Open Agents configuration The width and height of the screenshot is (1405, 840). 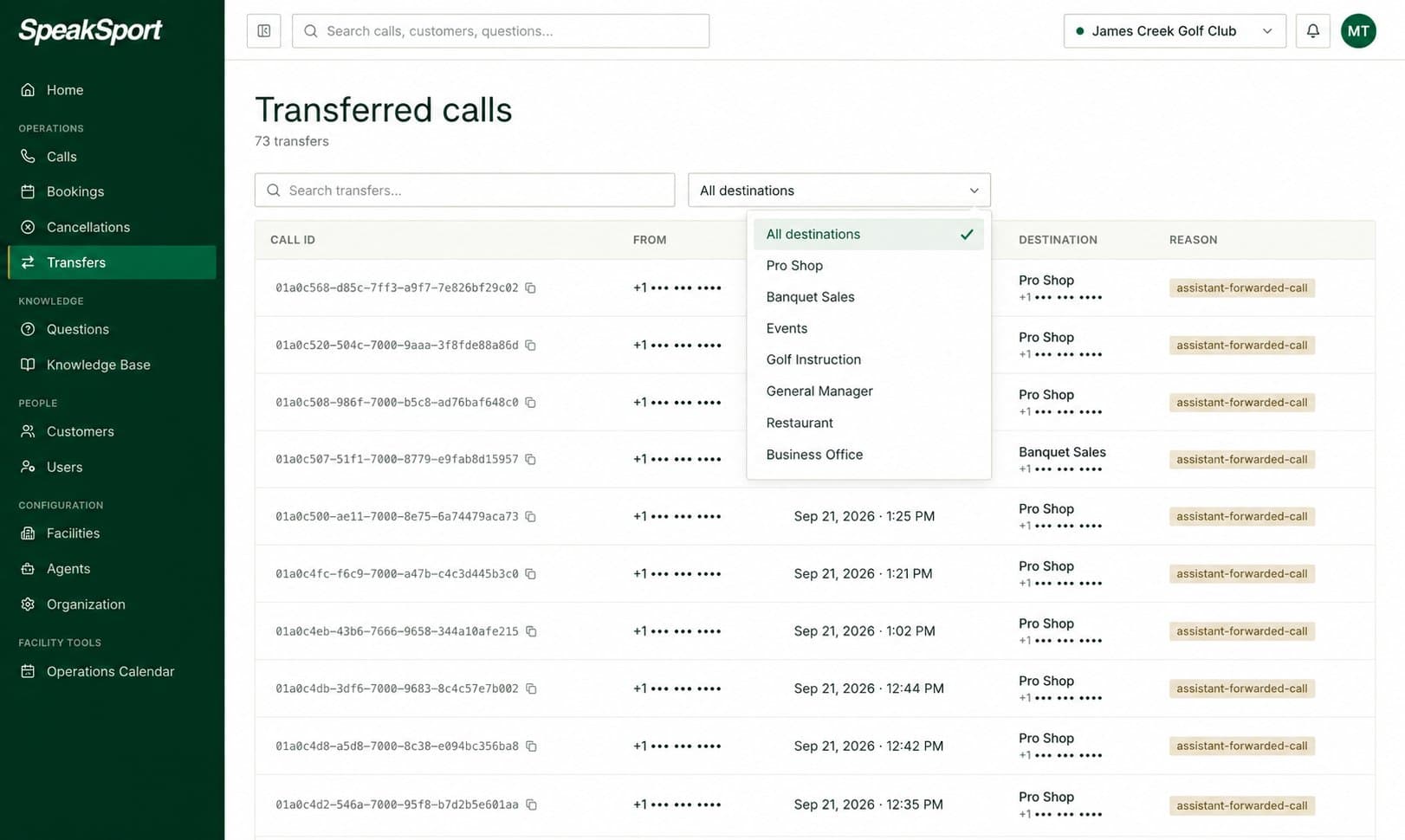click(x=112, y=569)
